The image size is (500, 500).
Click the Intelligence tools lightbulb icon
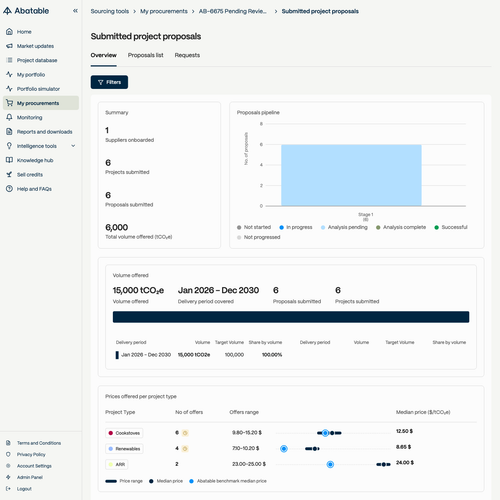pyautogui.click(x=9, y=146)
